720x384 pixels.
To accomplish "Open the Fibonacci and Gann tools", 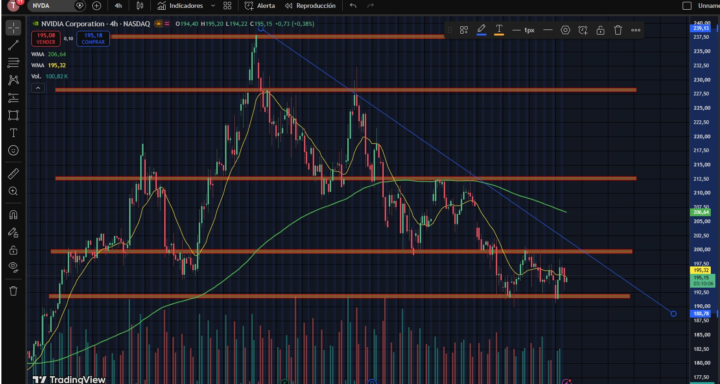I will (x=13, y=62).
